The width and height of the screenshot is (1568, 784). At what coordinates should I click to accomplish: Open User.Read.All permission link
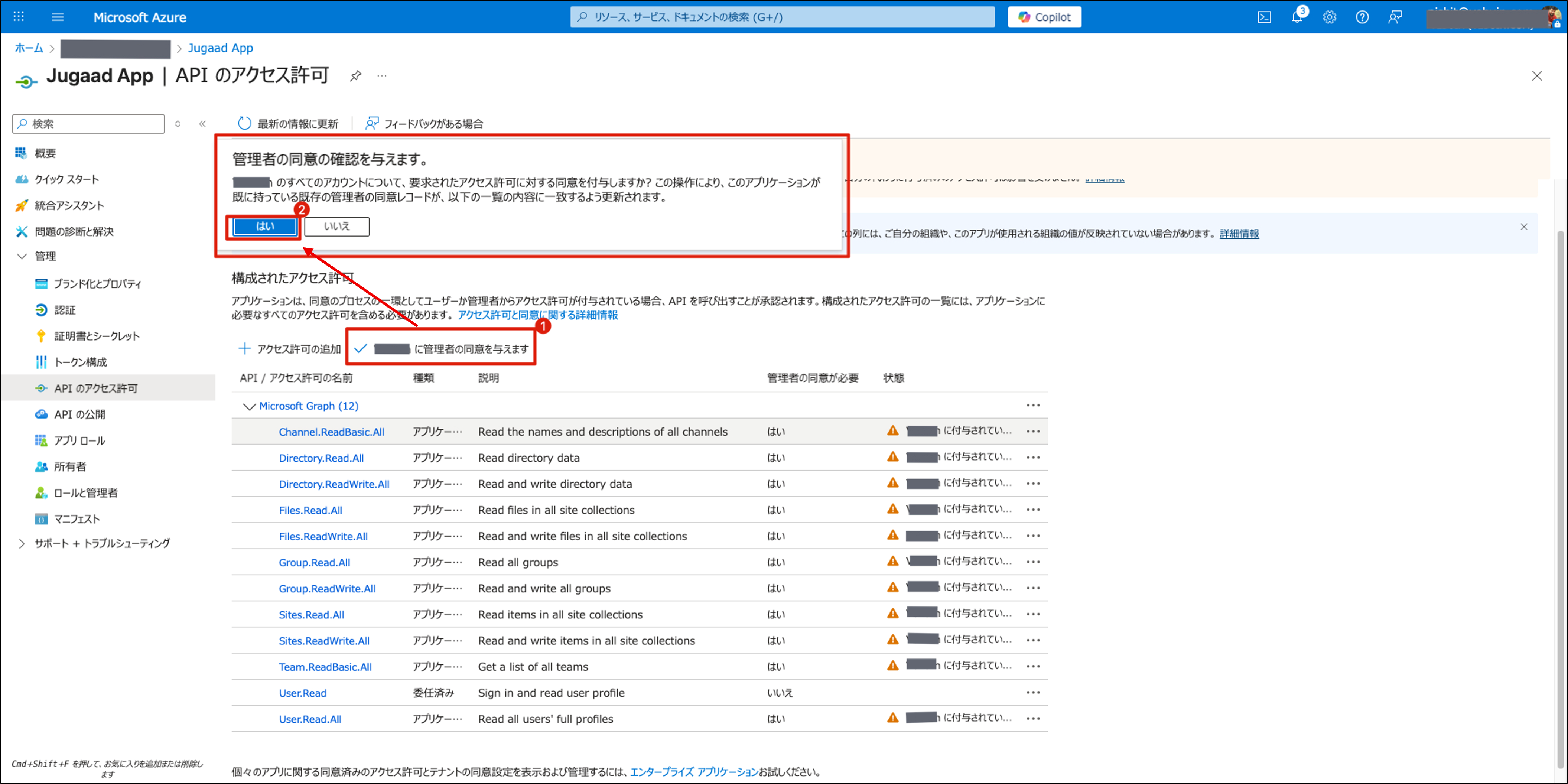(310, 719)
